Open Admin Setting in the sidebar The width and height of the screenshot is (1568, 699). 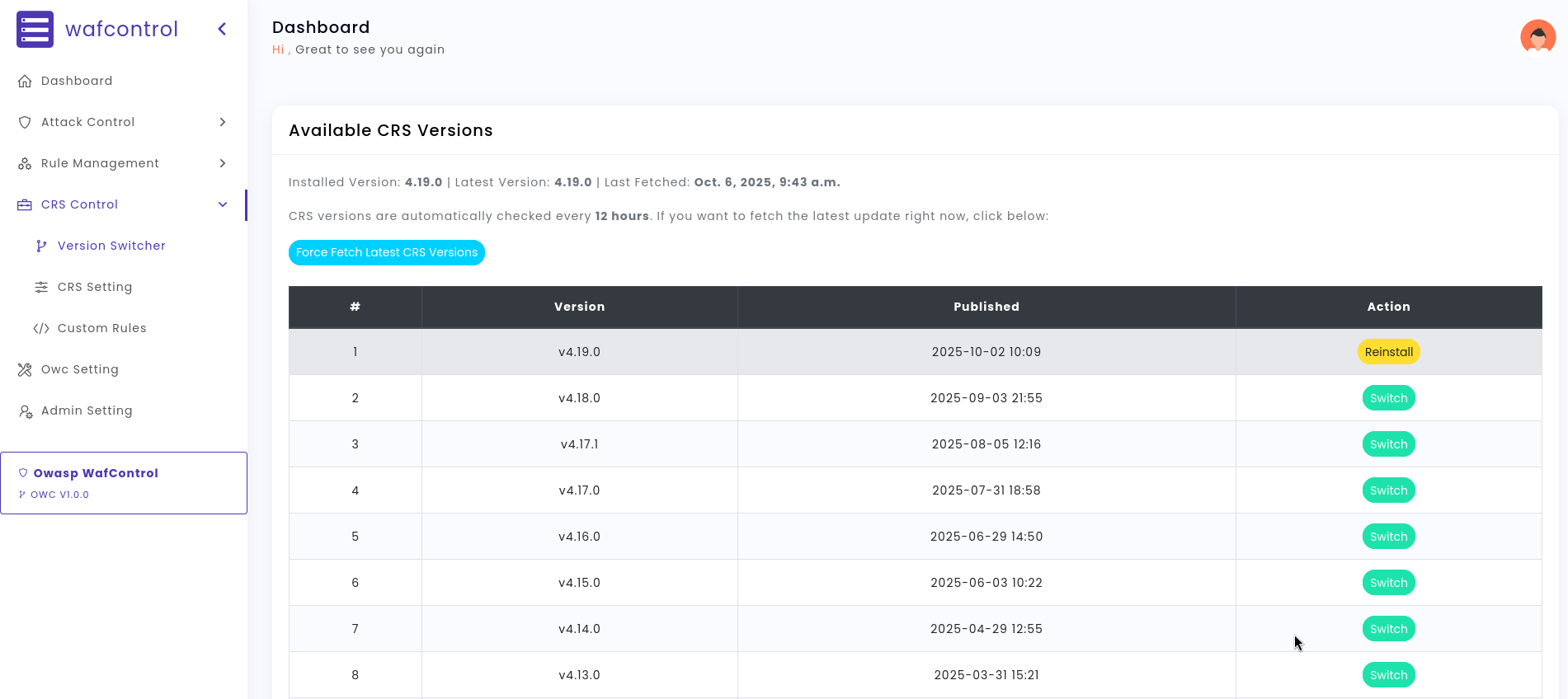(x=87, y=410)
